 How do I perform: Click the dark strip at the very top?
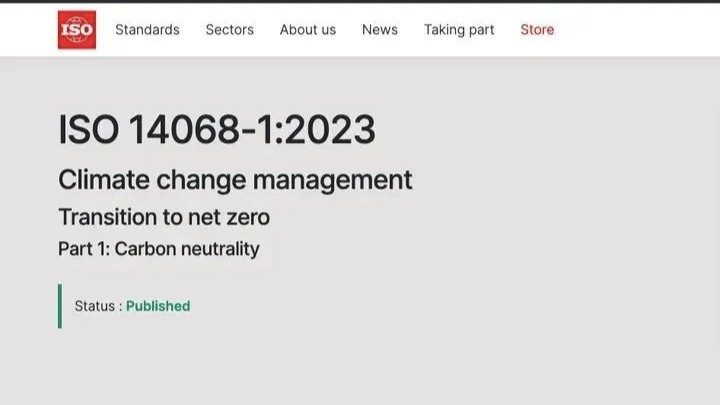click(x=360, y=1)
